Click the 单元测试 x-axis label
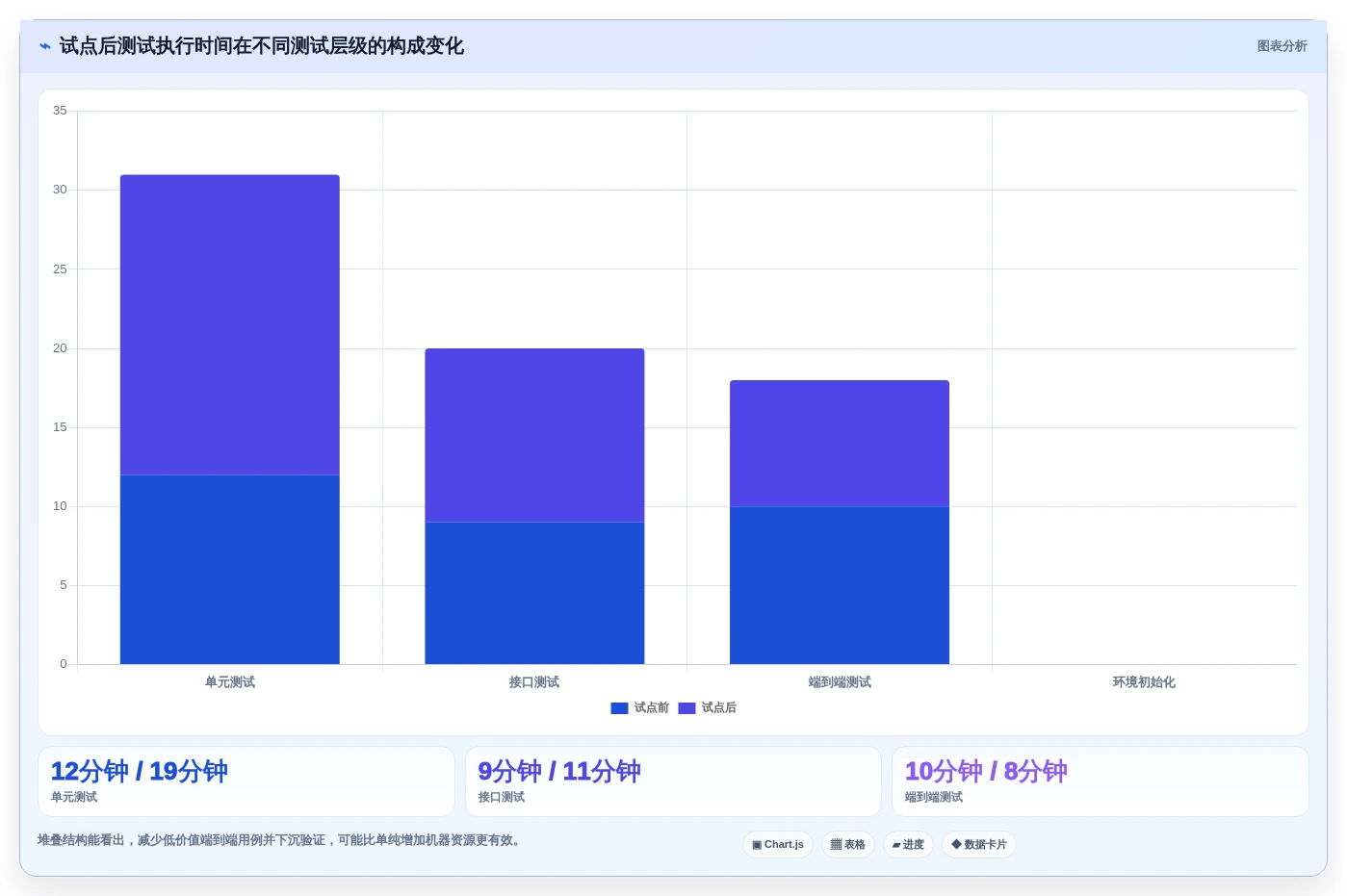 230,682
